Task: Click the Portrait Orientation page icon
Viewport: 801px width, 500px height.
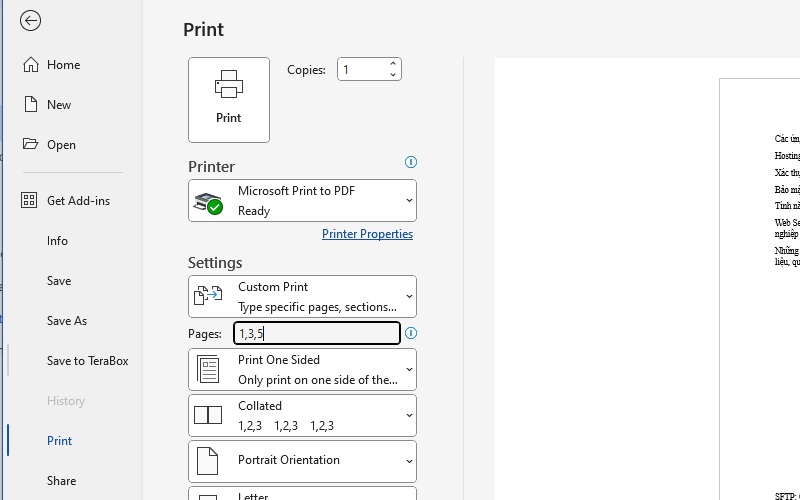Action: coord(207,461)
